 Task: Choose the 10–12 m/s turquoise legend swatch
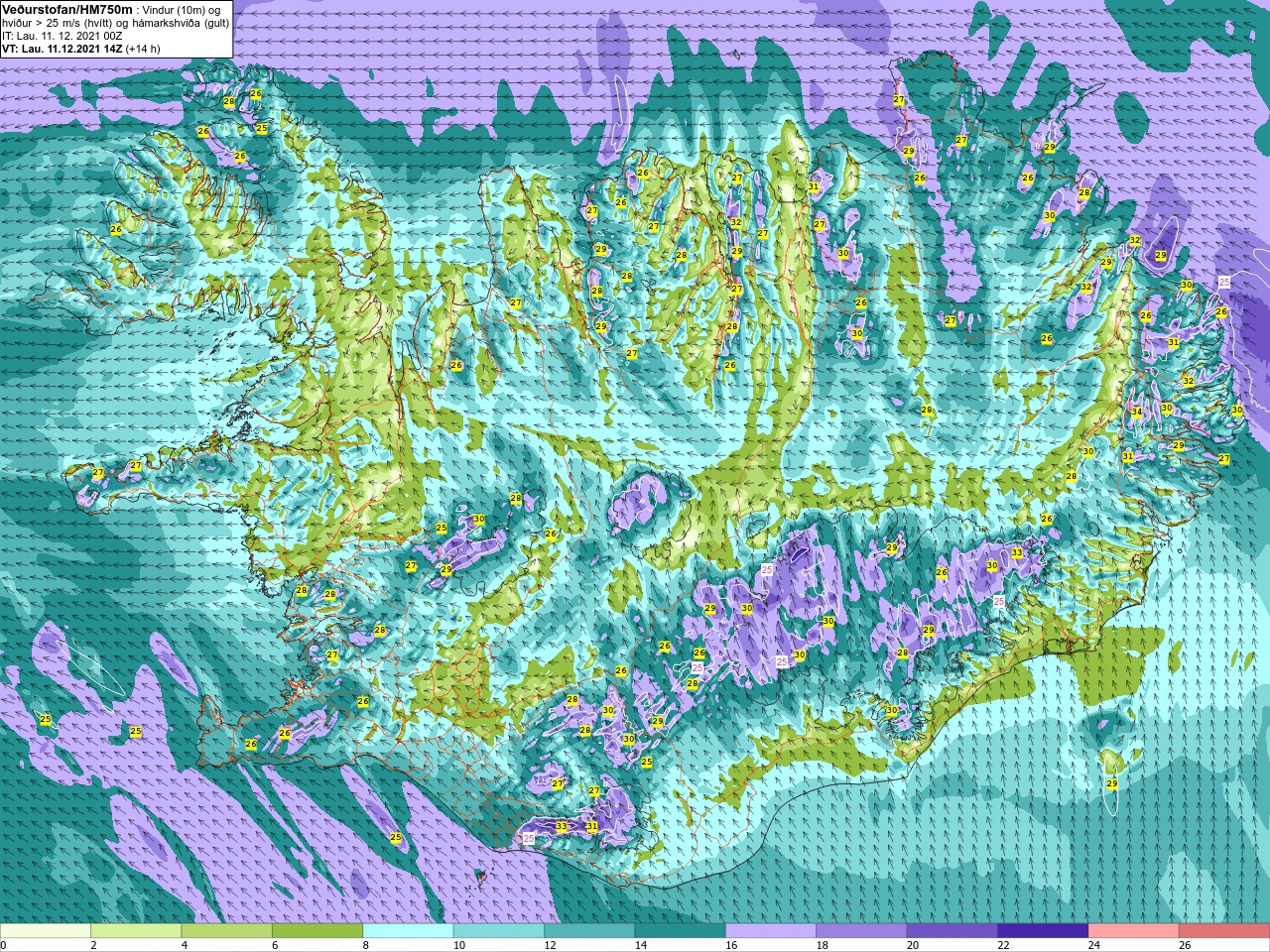[499, 931]
